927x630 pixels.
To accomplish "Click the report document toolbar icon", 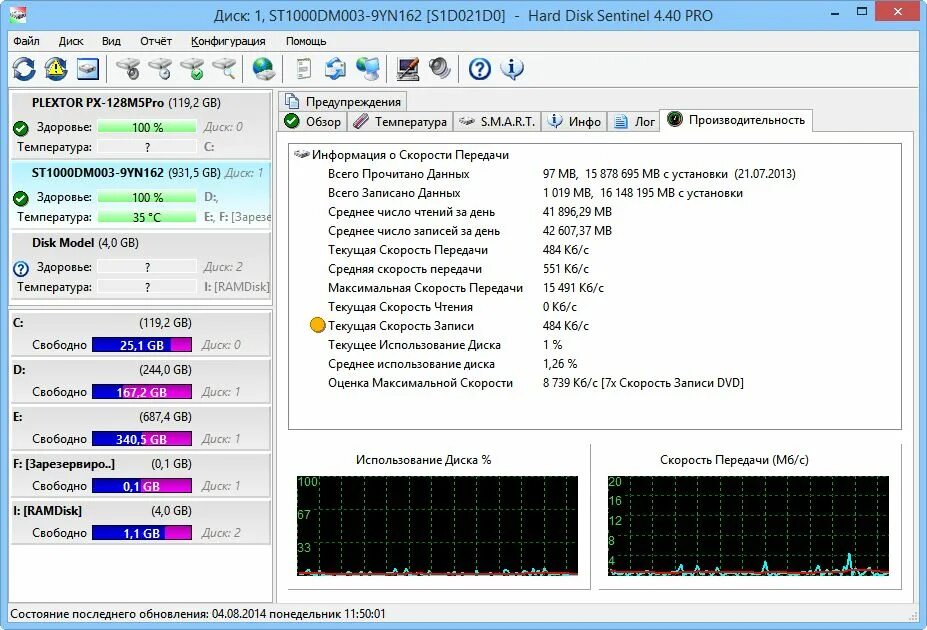I will click(x=303, y=69).
